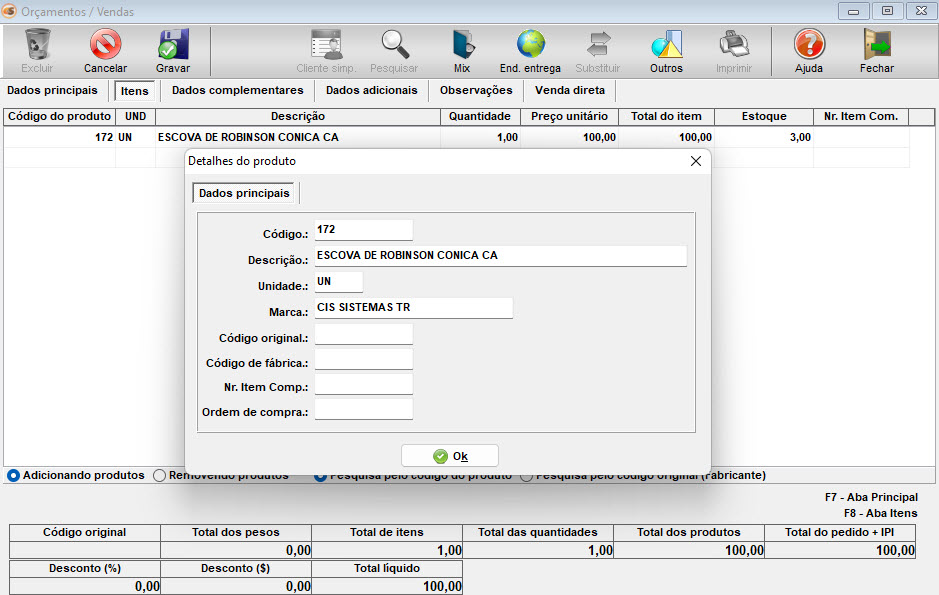Confirm product details with Ok button
Image resolution: width=939 pixels, height=595 pixels.
[450, 456]
